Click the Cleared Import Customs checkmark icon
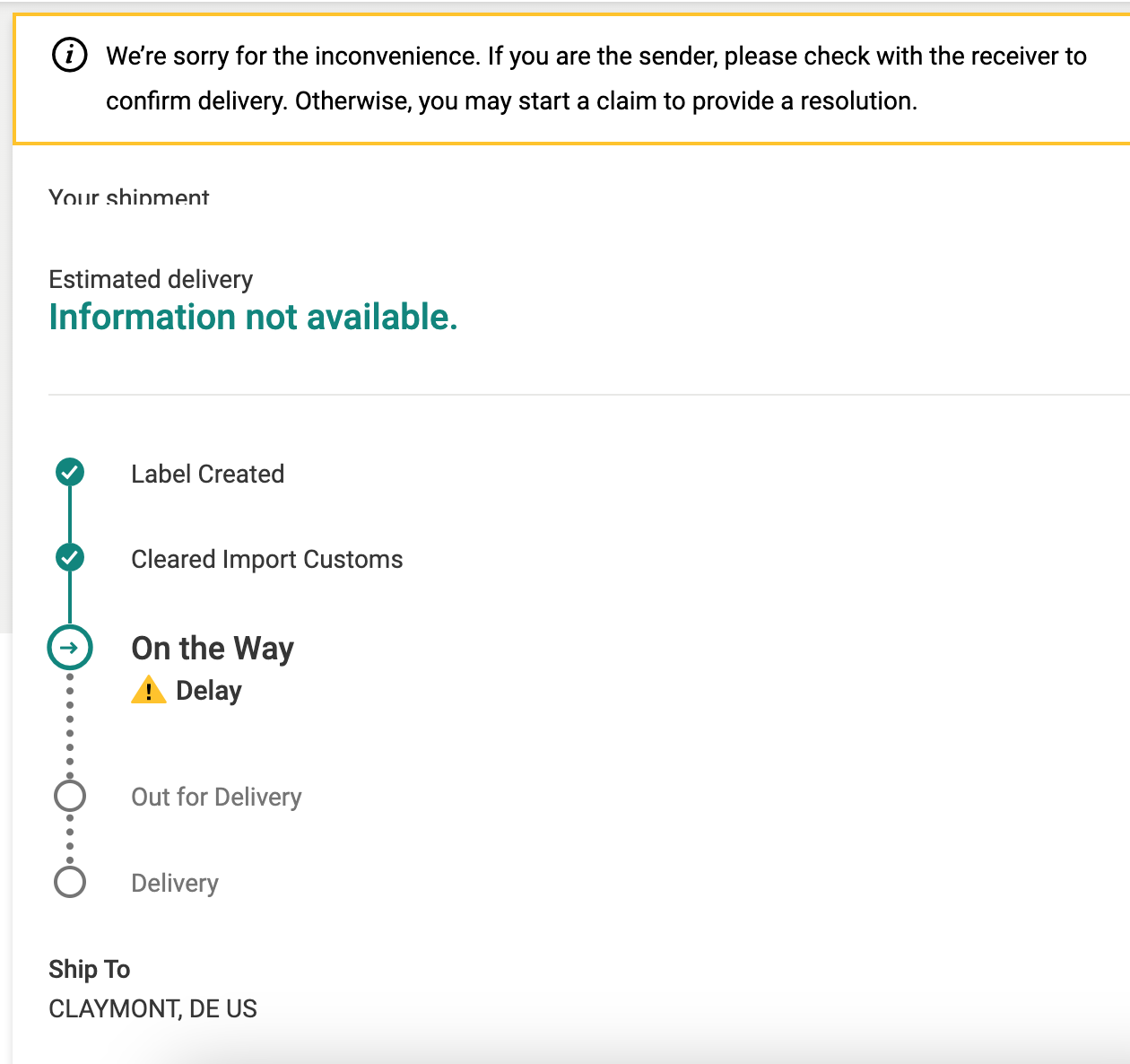This screenshot has height=1064, width=1130. 70,558
